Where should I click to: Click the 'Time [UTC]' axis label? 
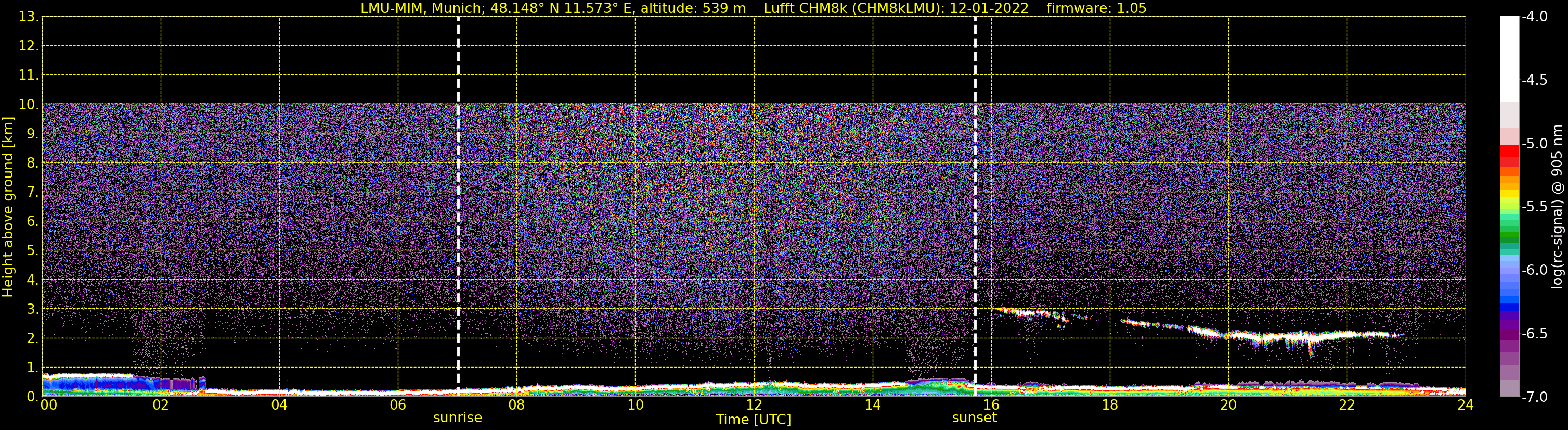click(x=754, y=420)
